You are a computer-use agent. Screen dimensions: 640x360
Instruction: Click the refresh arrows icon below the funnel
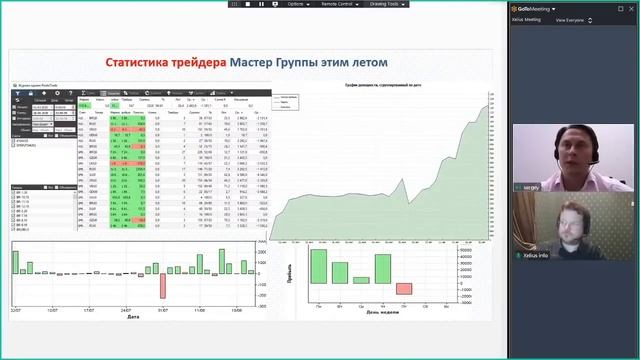[18, 100]
